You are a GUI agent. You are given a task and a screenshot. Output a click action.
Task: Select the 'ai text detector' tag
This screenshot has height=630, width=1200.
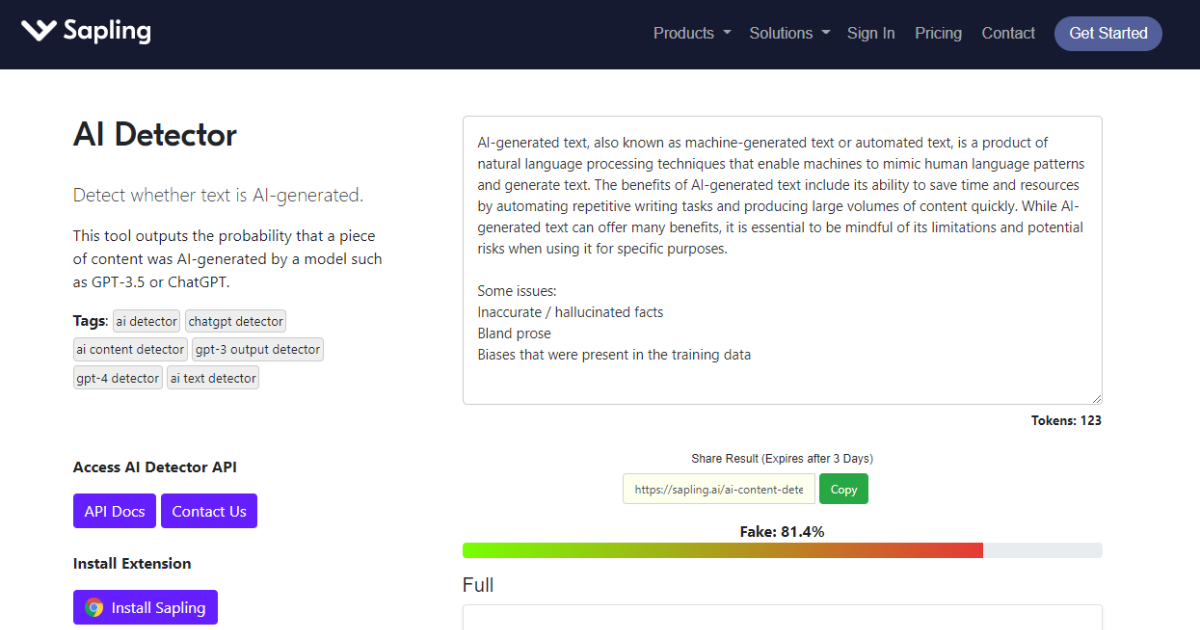pos(212,377)
